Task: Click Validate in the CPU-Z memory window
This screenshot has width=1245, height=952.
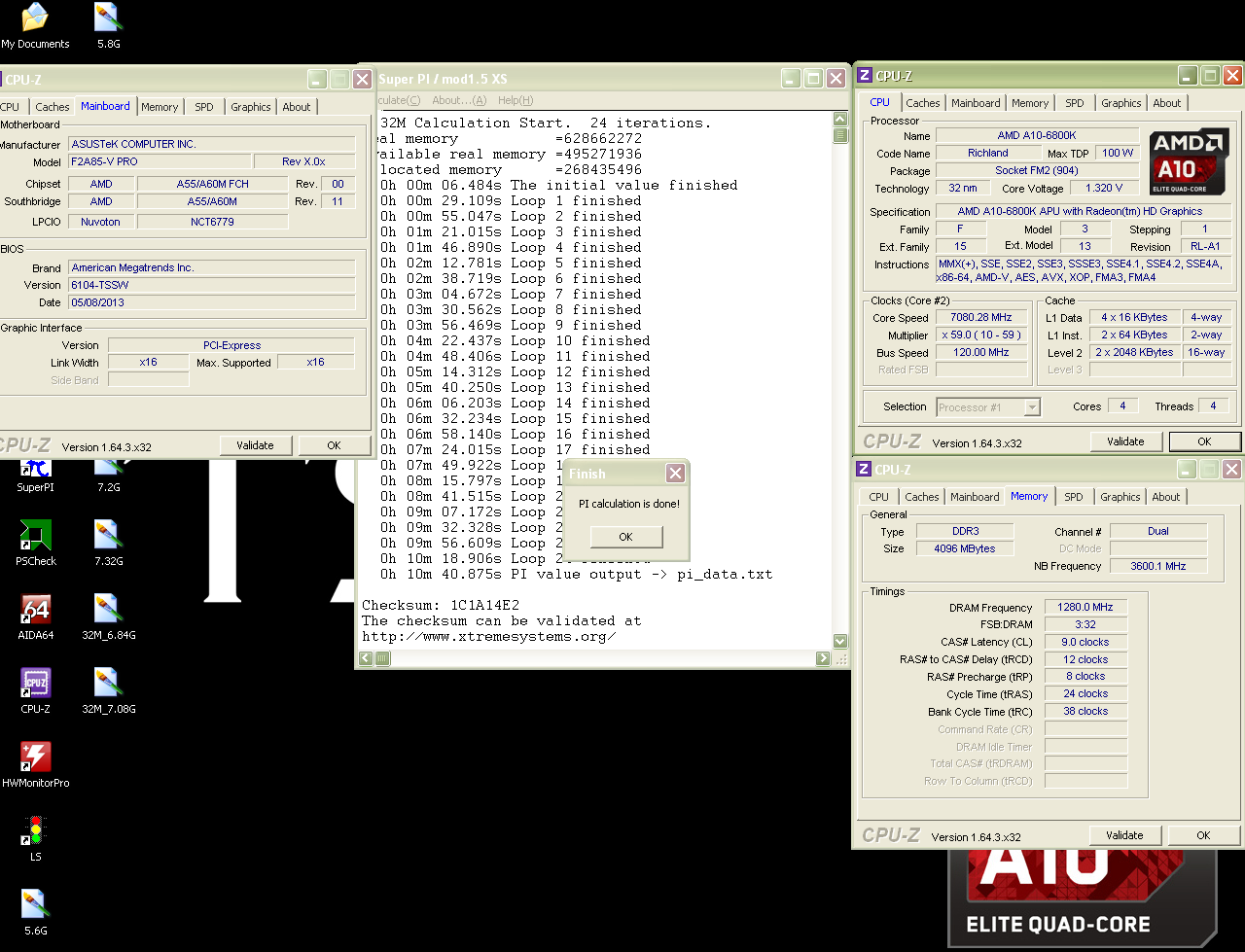Action: click(1124, 835)
